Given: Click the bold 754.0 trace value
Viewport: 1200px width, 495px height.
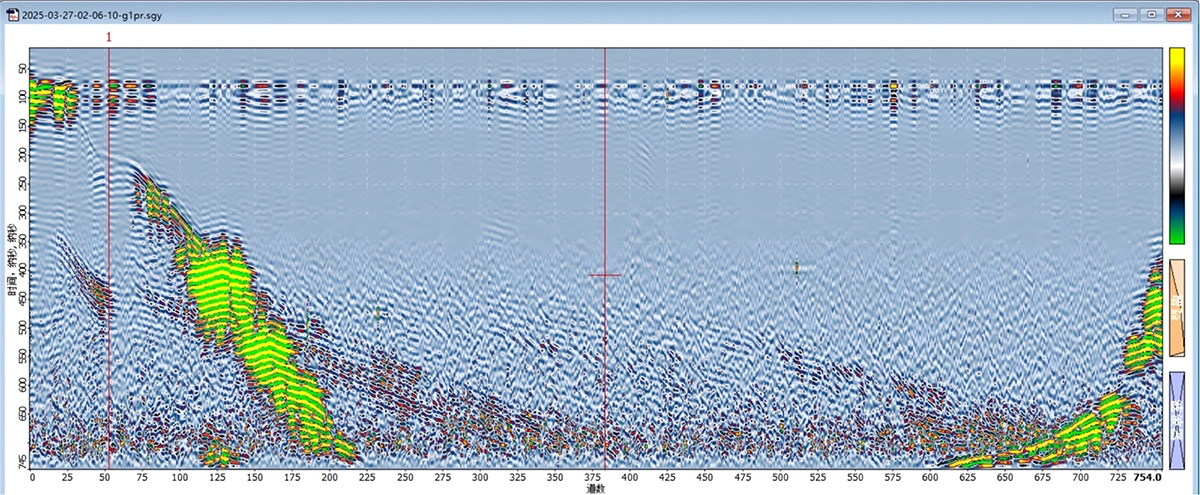Looking at the screenshot, I should coord(1147,478).
